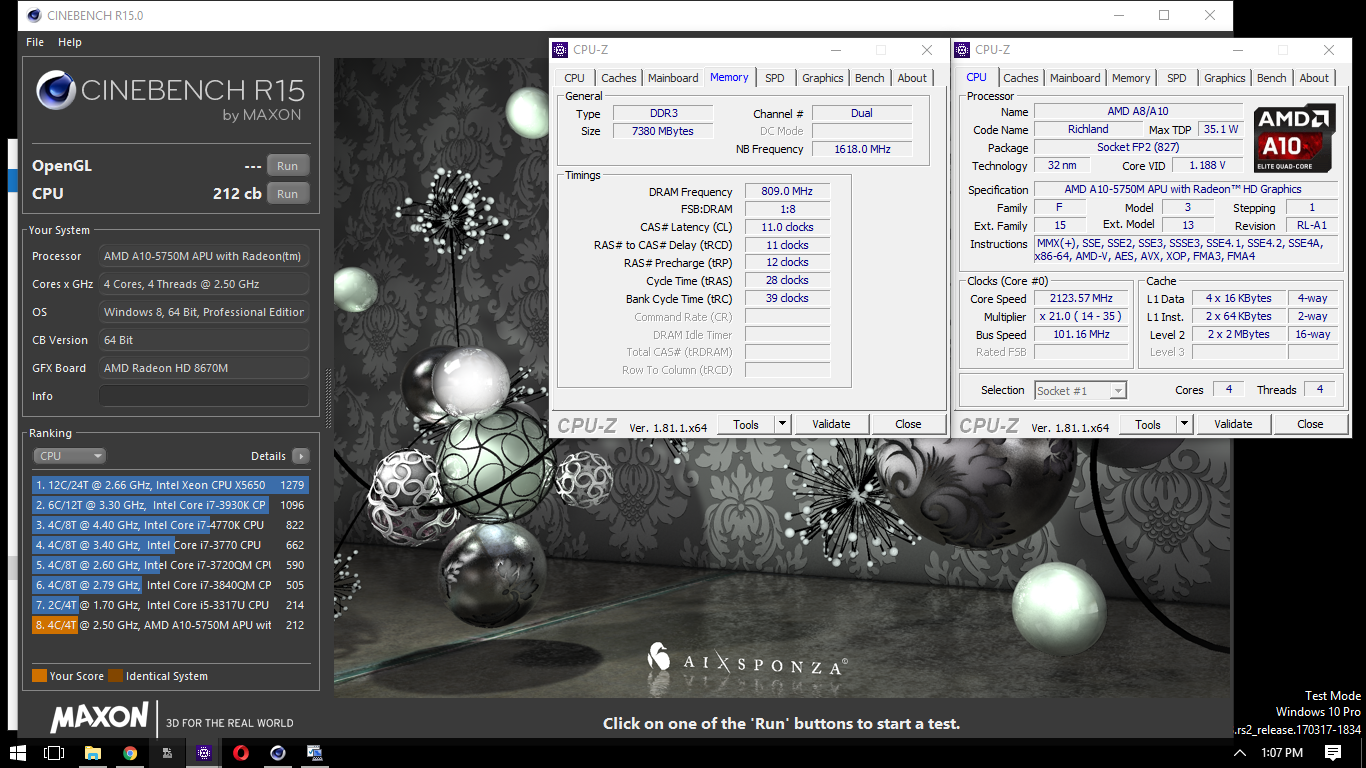The width and height of the screenshot is (1366, 768).
Task: Open File Explorer from the taskbar
Action: pyautogui.click(x=93, y=753)
